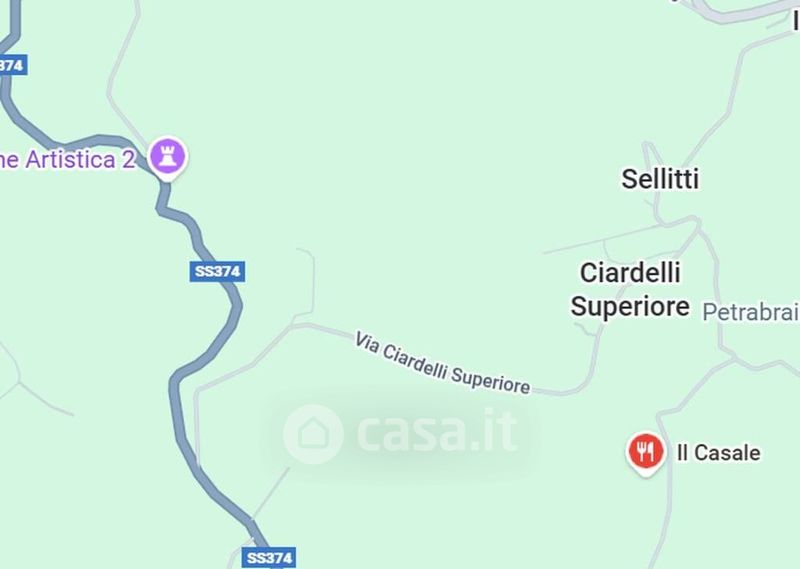Click the Sellitti locality label
The width and height of the screenshot is (800, 569).
(x=660, y=179)
